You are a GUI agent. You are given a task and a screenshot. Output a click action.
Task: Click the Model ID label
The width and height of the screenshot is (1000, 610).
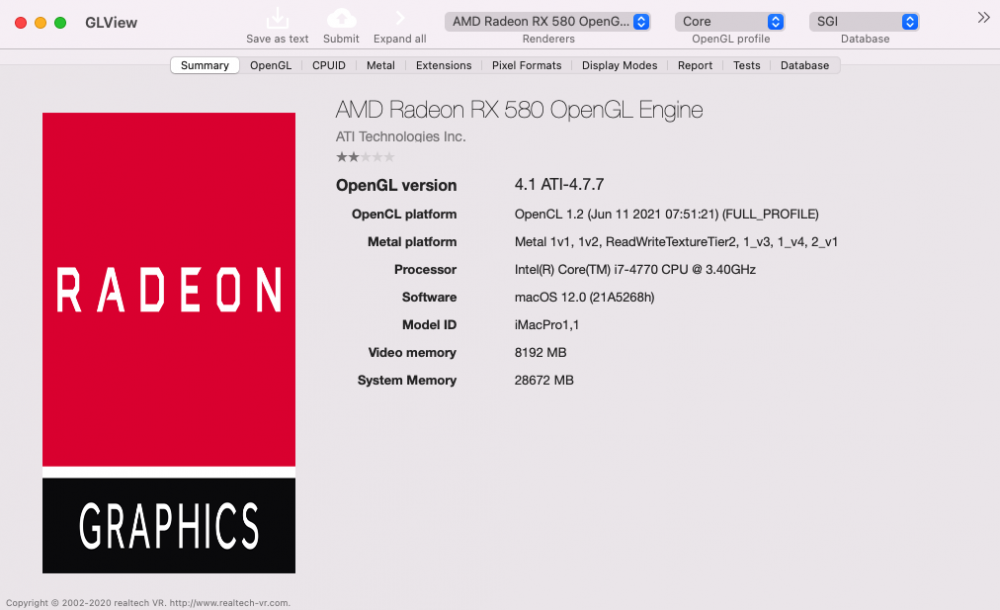(429, 325)
